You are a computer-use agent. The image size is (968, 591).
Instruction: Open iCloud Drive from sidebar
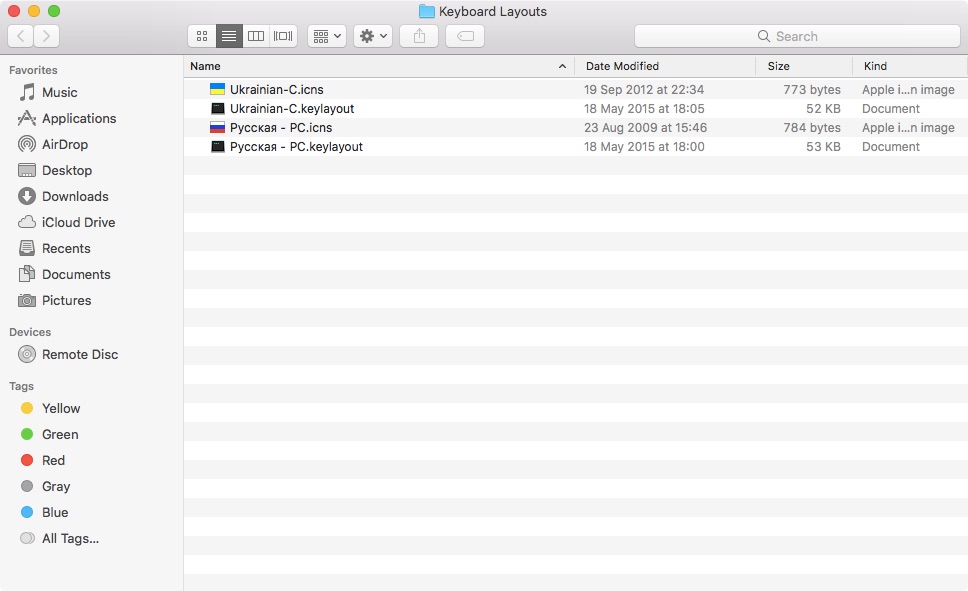[78, 222]
